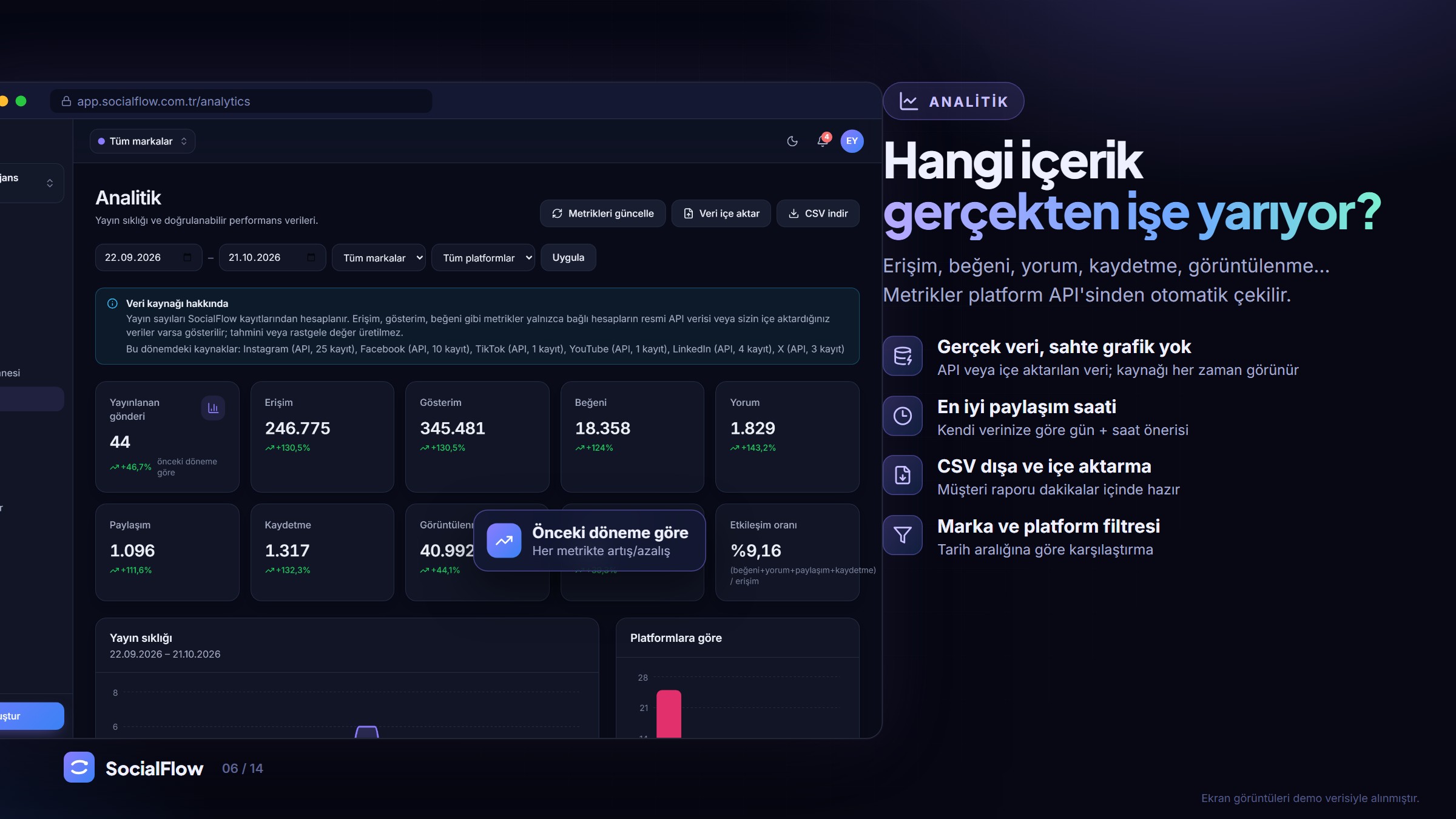The width and height of the screenshot is (1456, 819).
Task: Click the green window maximize dot
Action: click(21, 101)
